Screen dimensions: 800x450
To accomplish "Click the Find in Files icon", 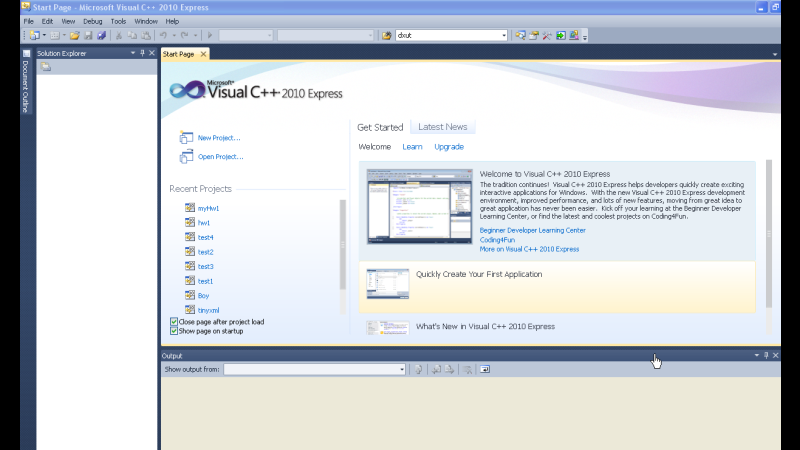I will 387,35.
